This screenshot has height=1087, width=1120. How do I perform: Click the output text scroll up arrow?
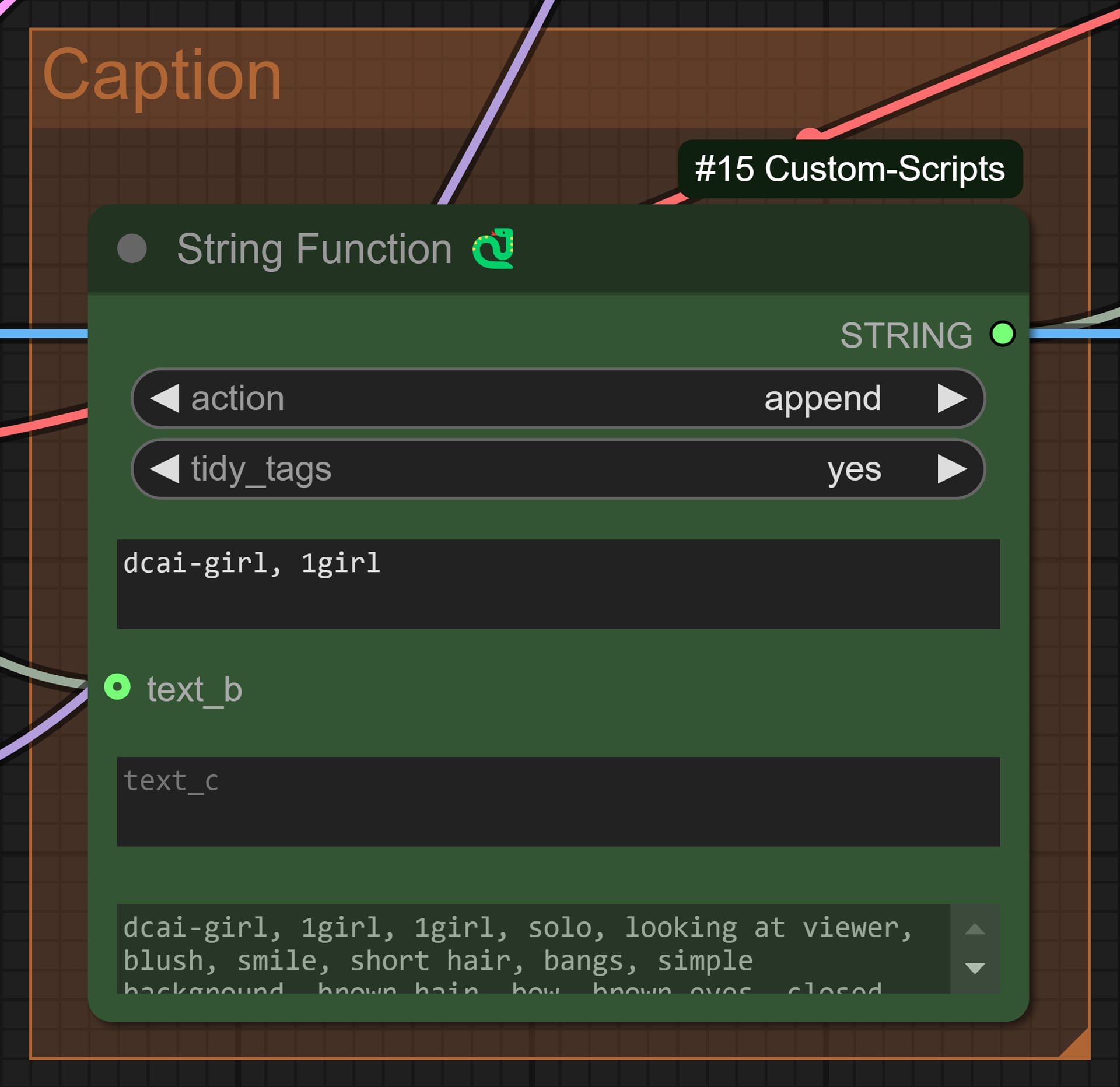(975, 930)
